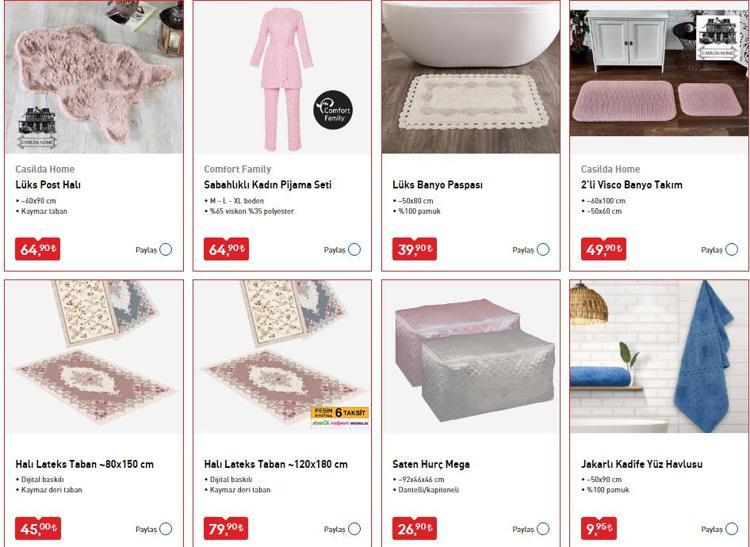750x547 pixels.
Task: Click the Comfort Family round logo badge
Action: [333, 111]
